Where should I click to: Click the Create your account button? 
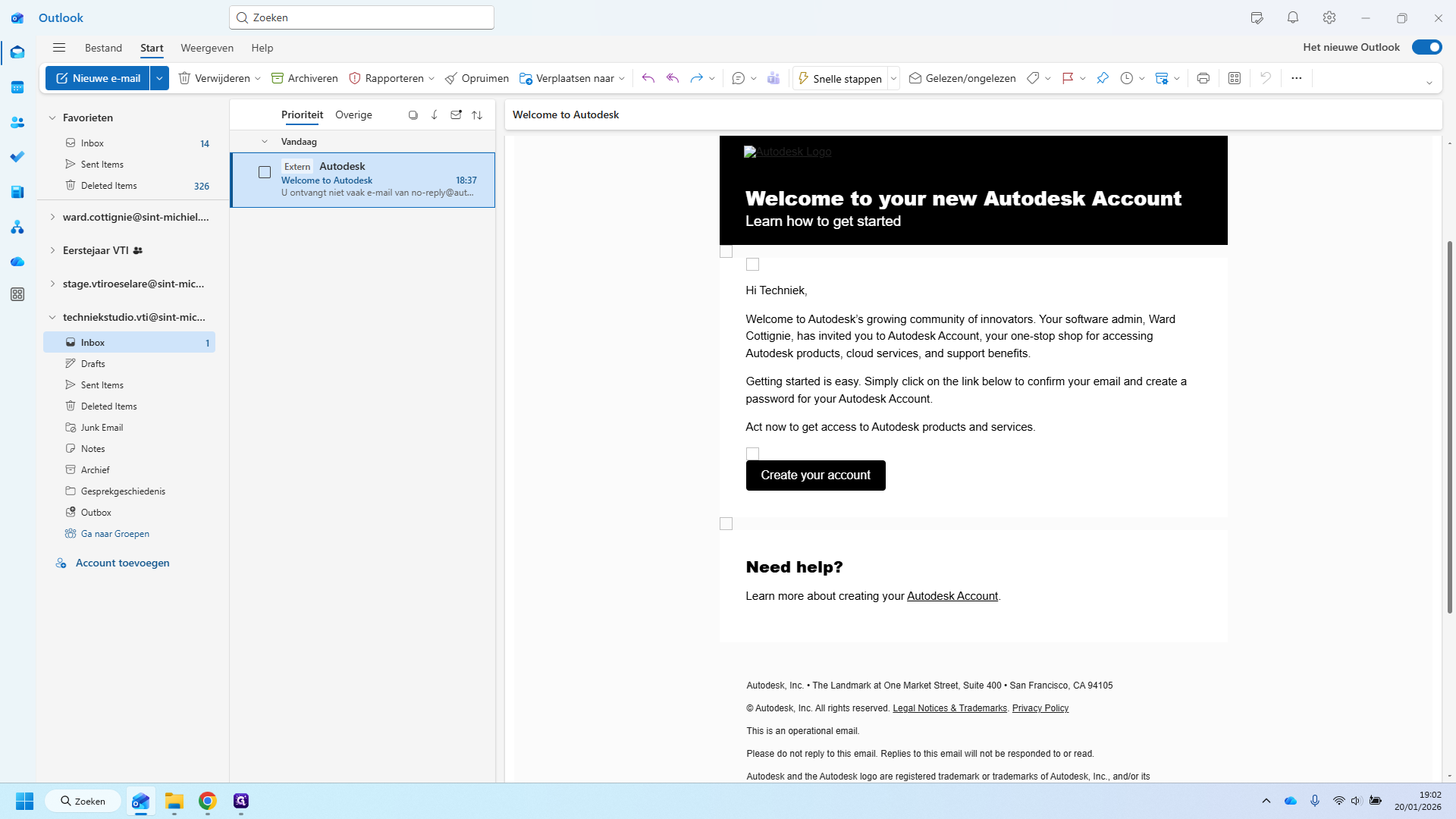tap(815, 475)
